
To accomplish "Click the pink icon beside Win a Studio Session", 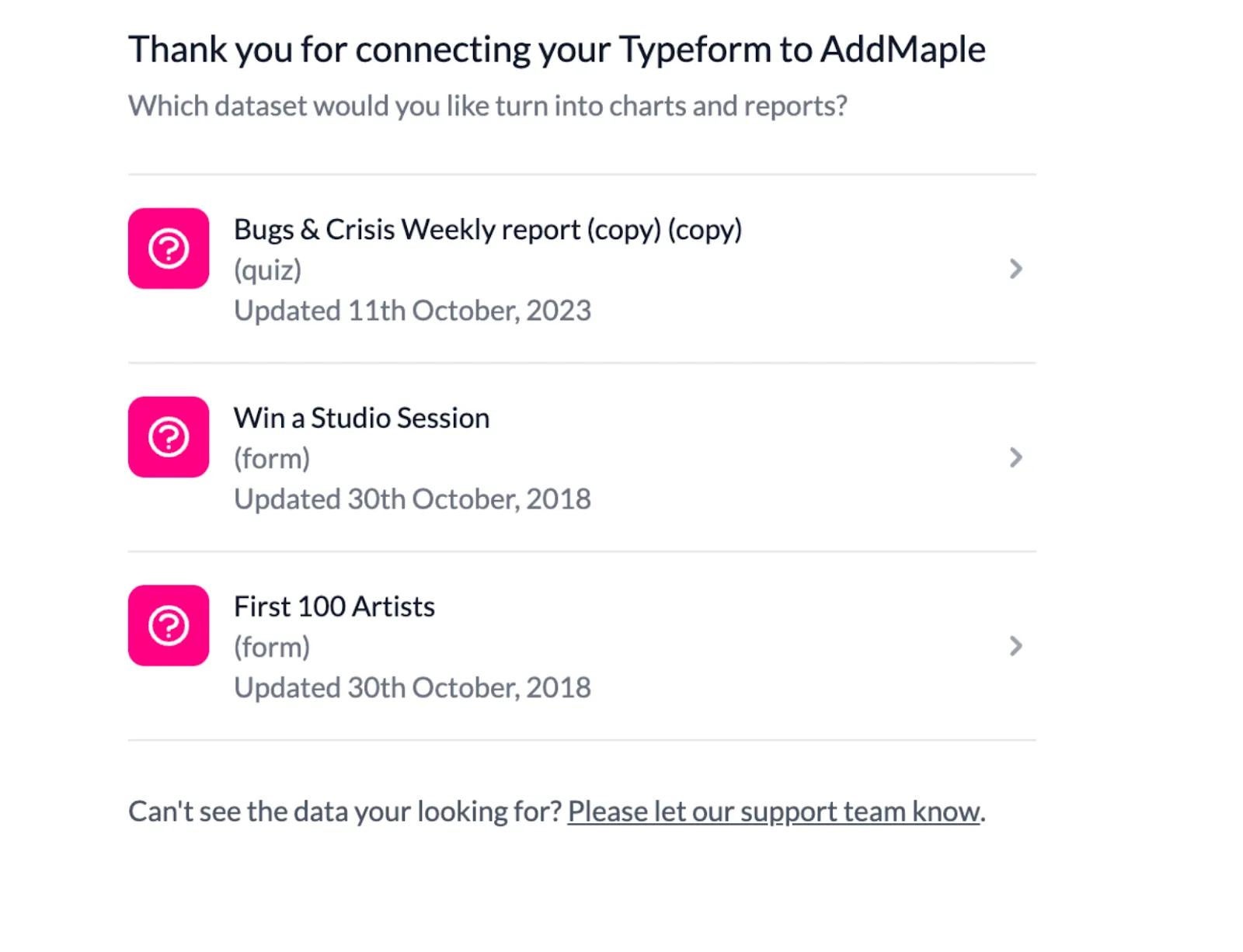I will (x=169, y=437).
